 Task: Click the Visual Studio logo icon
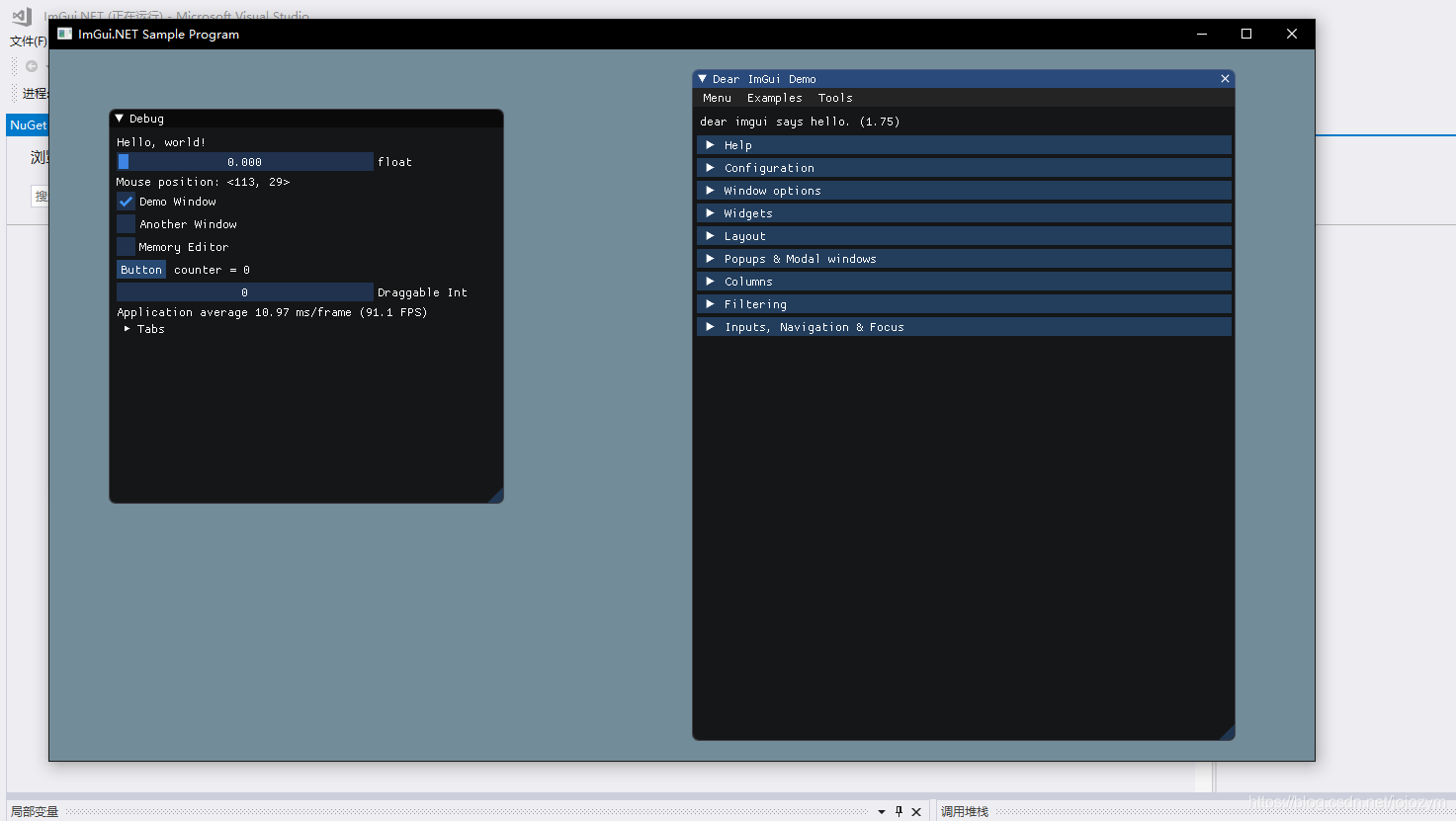(x=22, y=16)
